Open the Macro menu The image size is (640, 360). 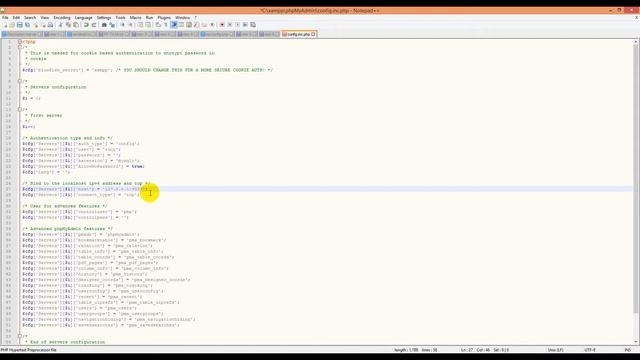pos(136,18)
